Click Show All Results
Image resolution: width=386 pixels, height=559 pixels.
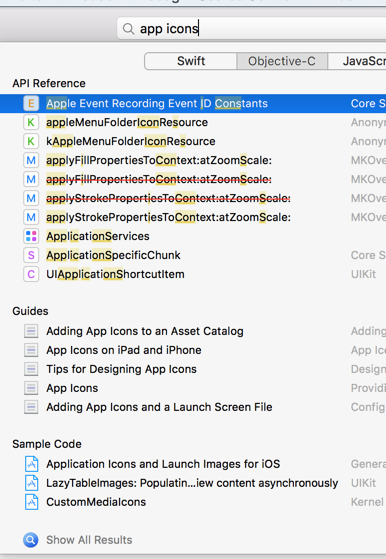pos(89,540)
